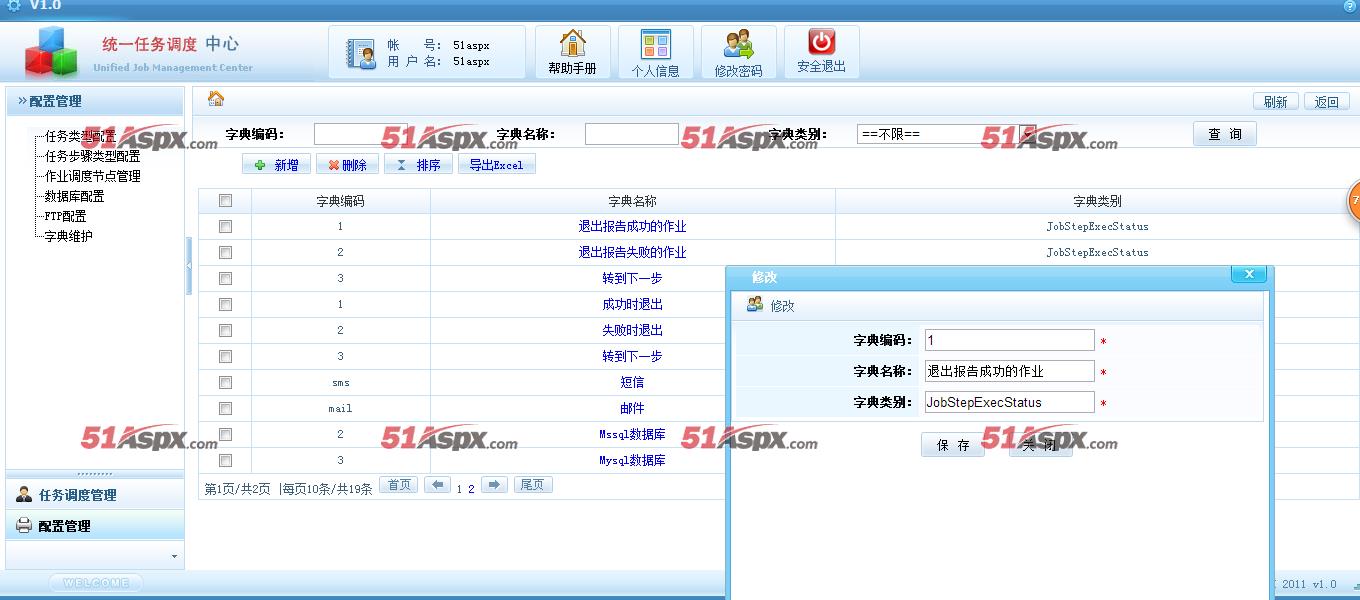Switch to 配置管理 sidebar section at bottom
1360x600 pixels.
click(95, 526)
